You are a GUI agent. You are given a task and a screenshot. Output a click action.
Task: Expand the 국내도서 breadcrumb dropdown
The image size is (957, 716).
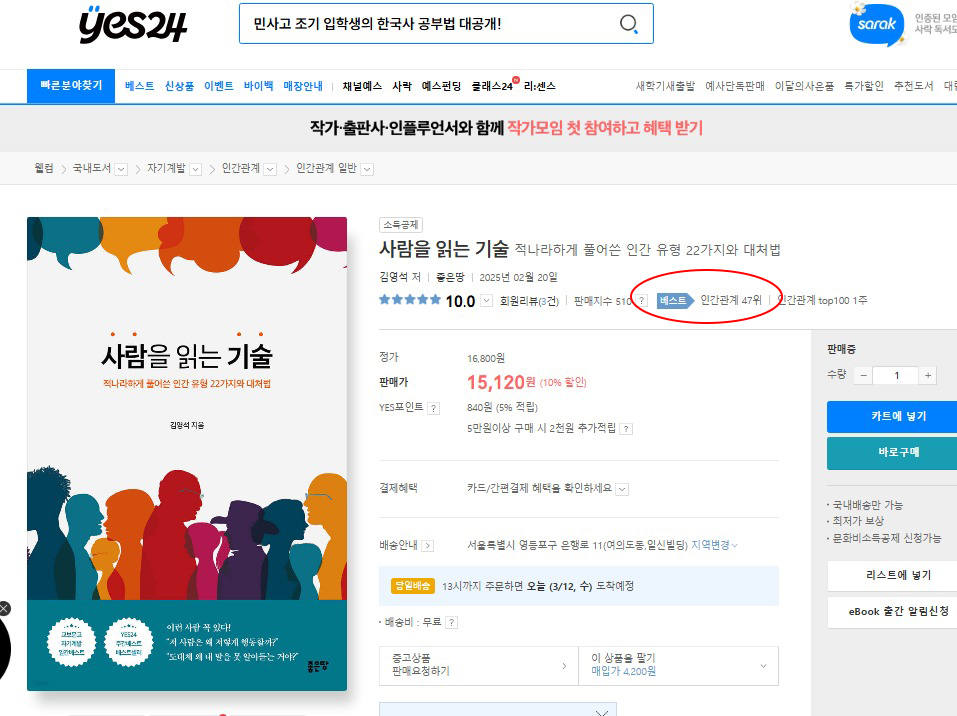coord(121,169)
